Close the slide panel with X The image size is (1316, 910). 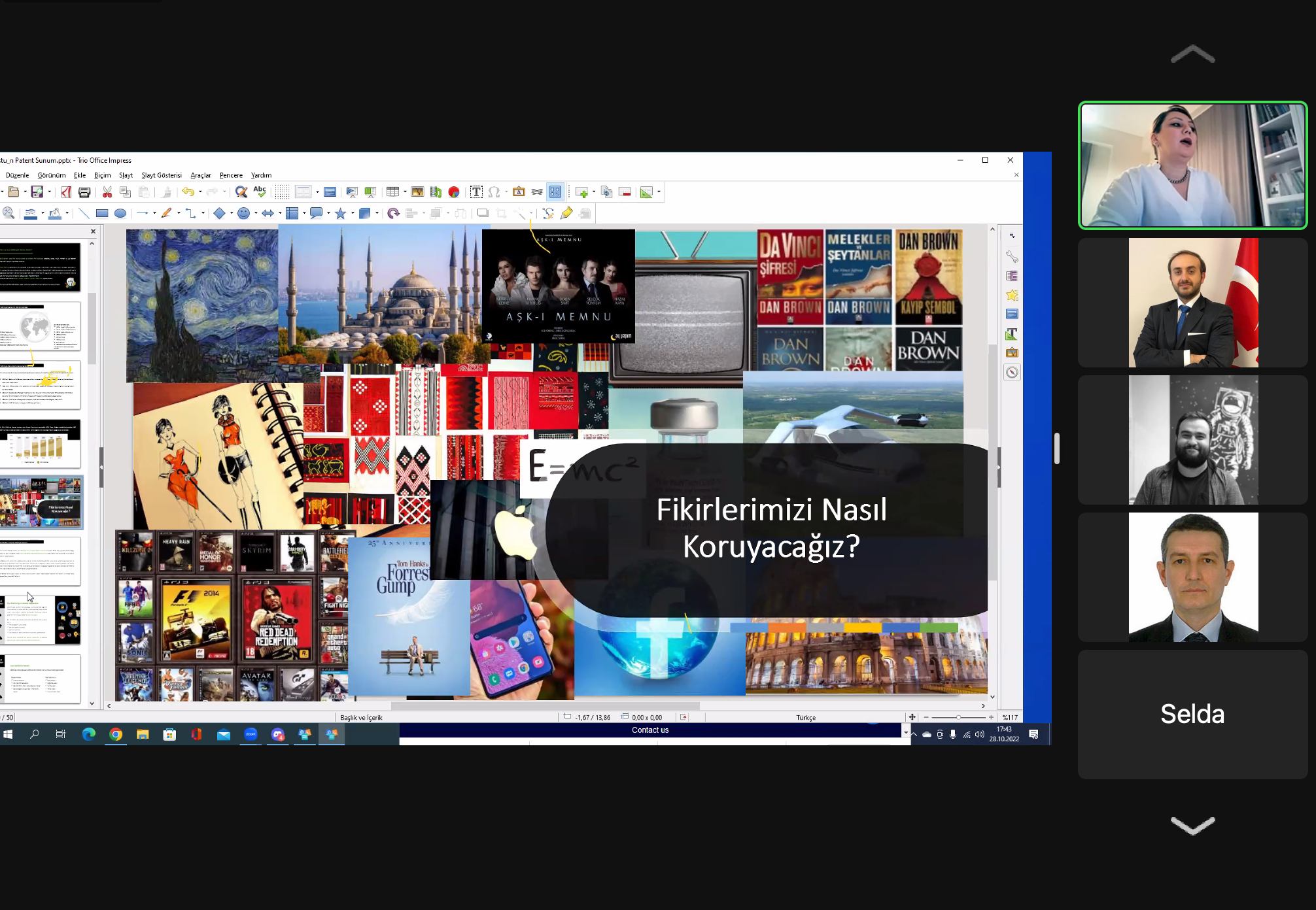[93, 231]
